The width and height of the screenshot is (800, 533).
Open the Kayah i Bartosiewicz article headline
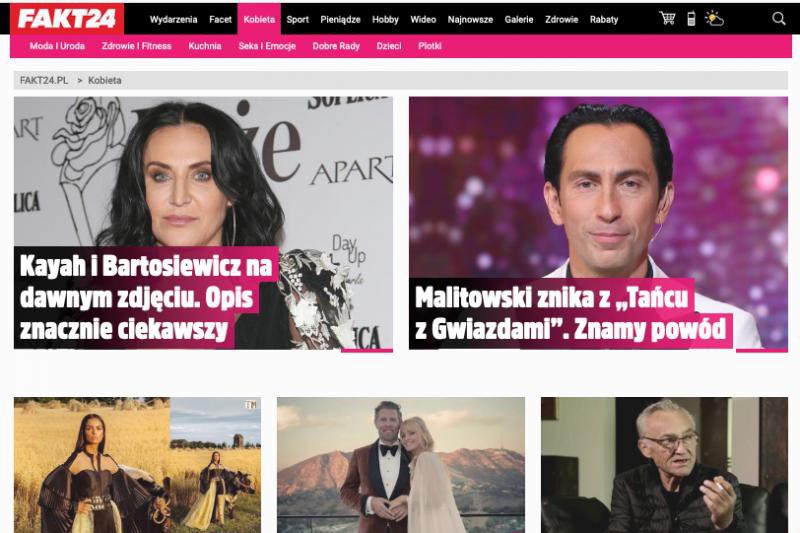coord(146,297)
